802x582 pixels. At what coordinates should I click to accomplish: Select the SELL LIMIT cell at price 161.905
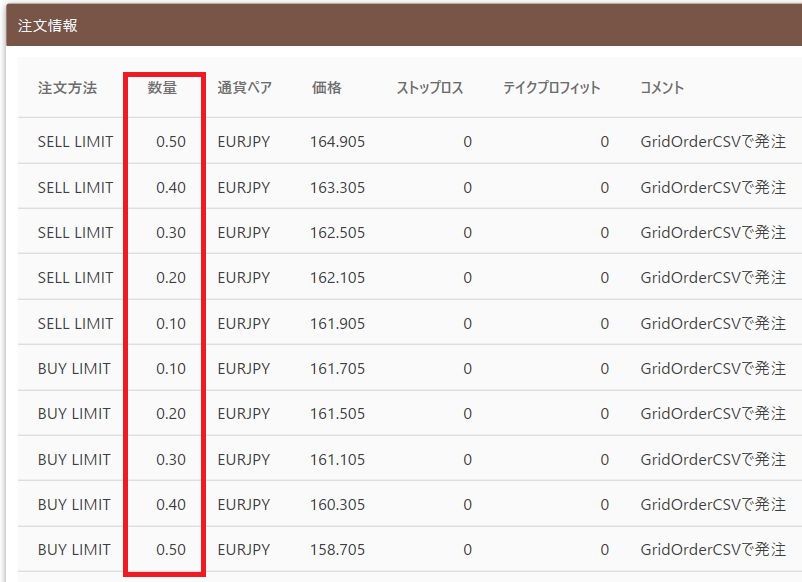click(x=75, y=324)
